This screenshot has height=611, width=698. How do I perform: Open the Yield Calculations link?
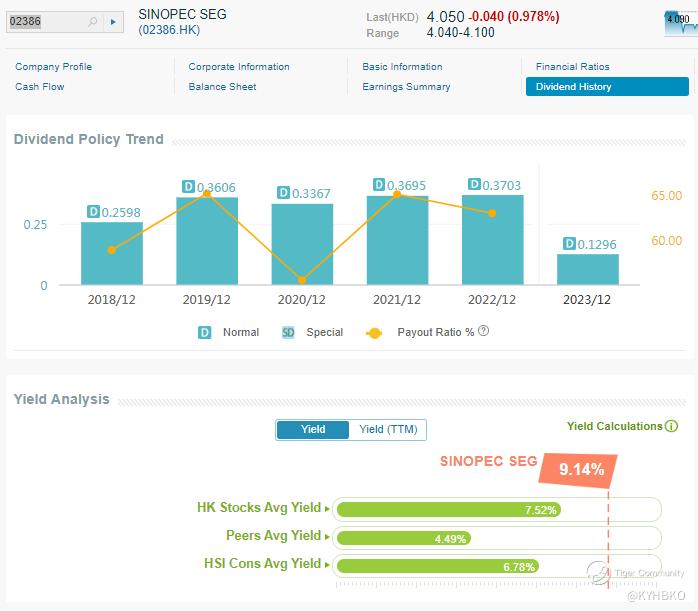(614, 426)
